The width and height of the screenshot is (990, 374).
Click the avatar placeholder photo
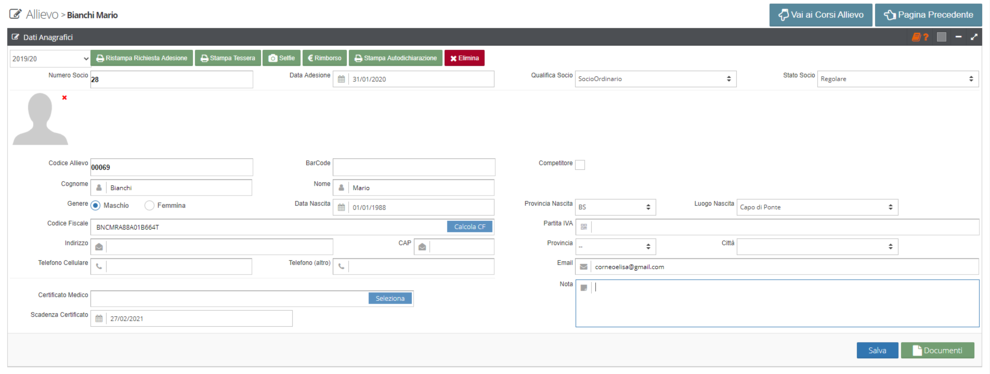40,119
